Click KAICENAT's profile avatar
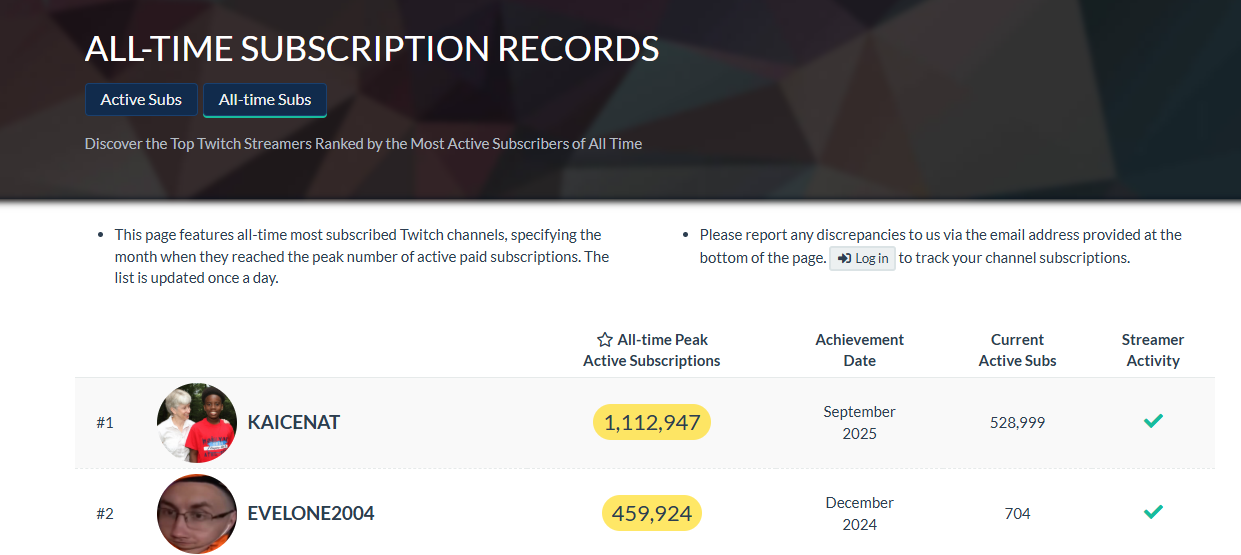The height and width of the screenshot is (555, 1241). pyautogui.click(x=197, y=422)
